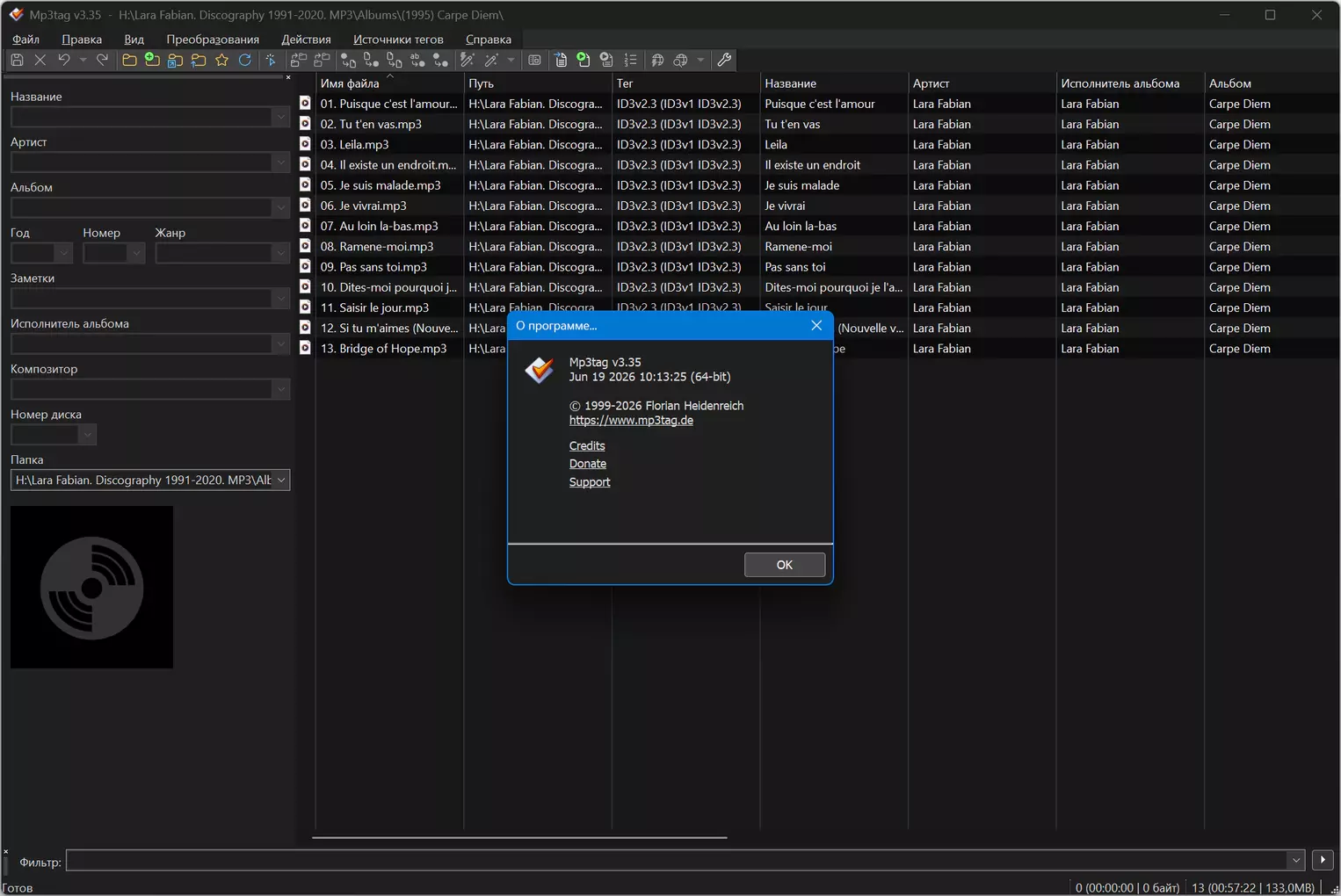
Task: Open the Источники тегов menu
Action: (398, 40)
